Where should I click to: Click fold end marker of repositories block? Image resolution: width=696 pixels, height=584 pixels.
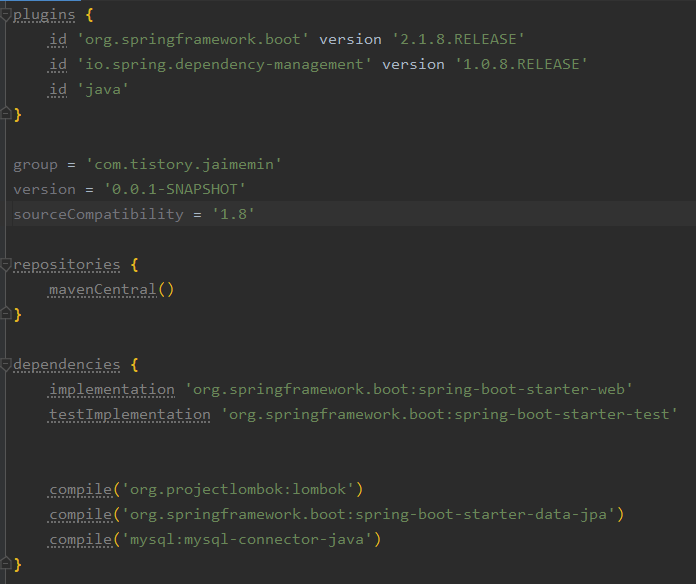pyautogui.click(x=5, y=313)
